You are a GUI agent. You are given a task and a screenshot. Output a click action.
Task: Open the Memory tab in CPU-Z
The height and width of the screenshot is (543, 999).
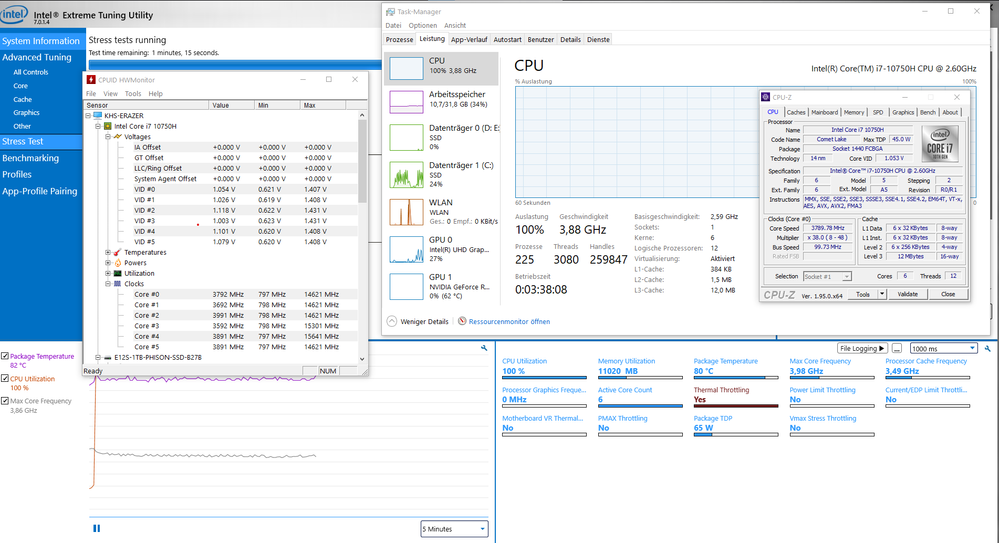[853, 112]
